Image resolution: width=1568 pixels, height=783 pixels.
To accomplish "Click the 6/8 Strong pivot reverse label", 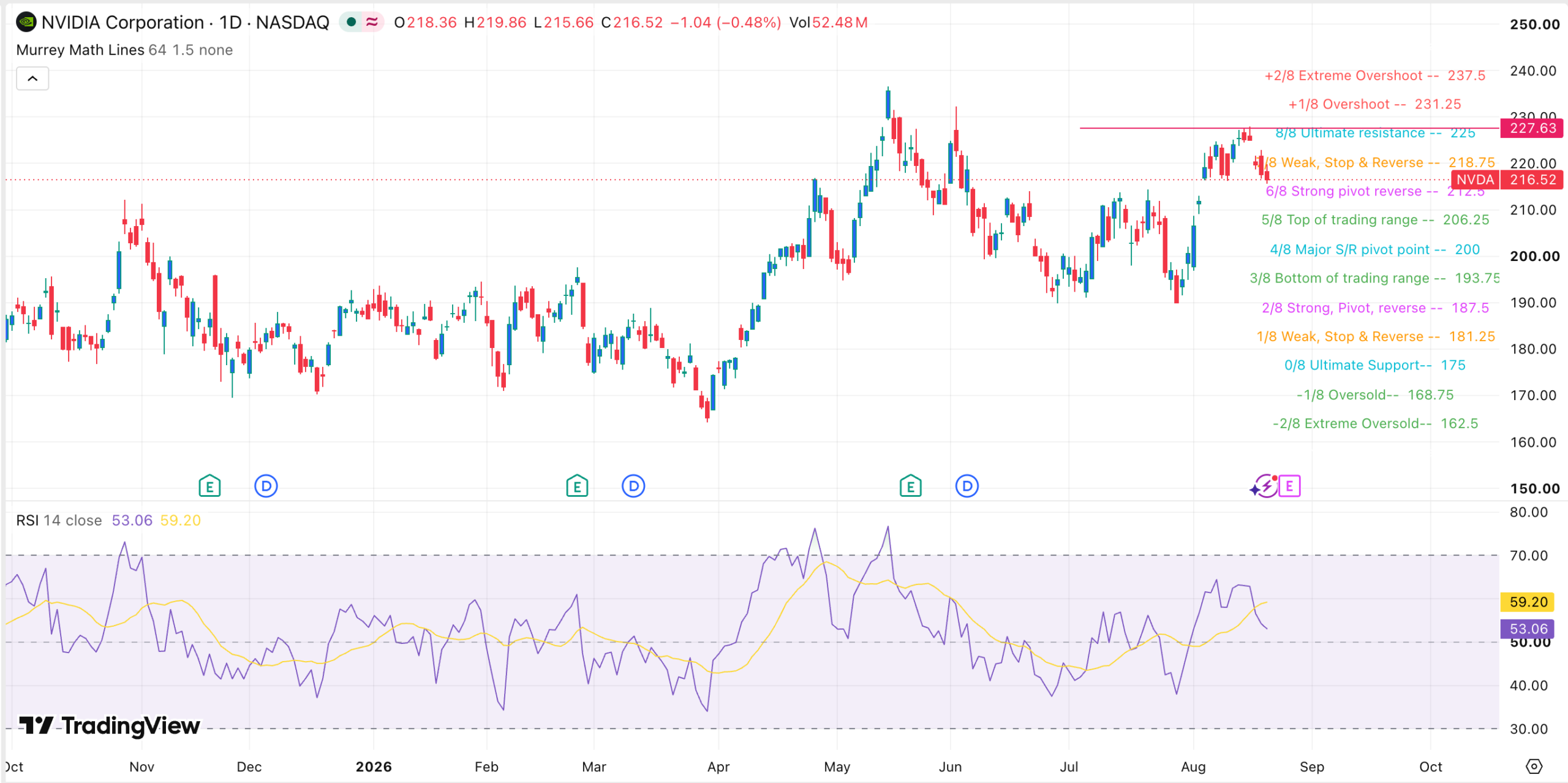I will pyautogui.click(x=1375, y=191).
